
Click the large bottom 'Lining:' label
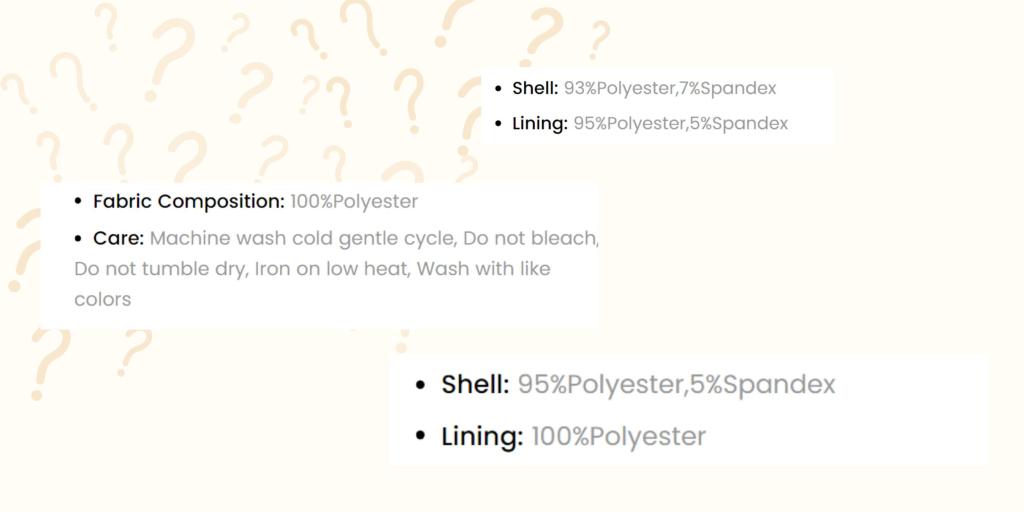482,436
